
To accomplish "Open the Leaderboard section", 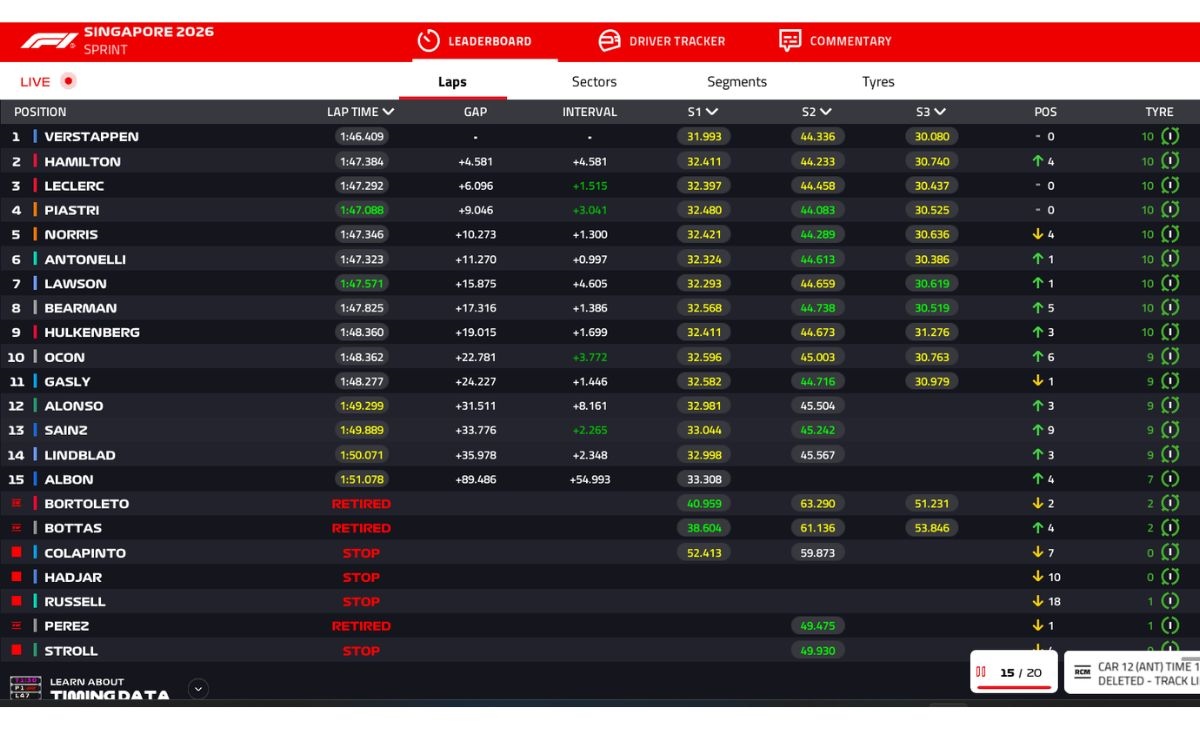I will click(475, 41).
